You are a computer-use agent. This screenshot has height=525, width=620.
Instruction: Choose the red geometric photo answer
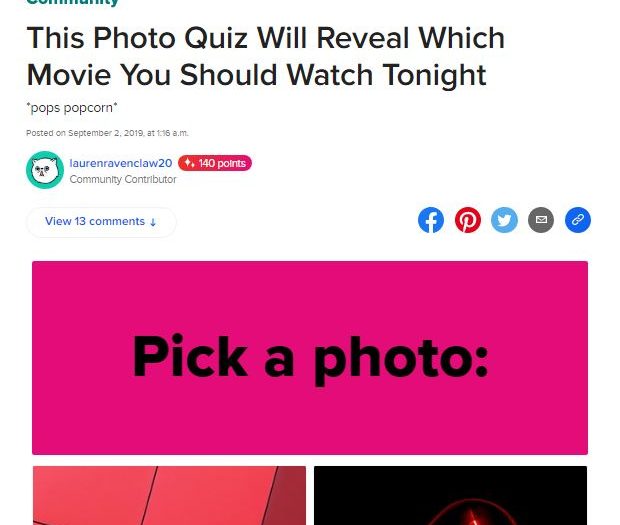point(169,495)
